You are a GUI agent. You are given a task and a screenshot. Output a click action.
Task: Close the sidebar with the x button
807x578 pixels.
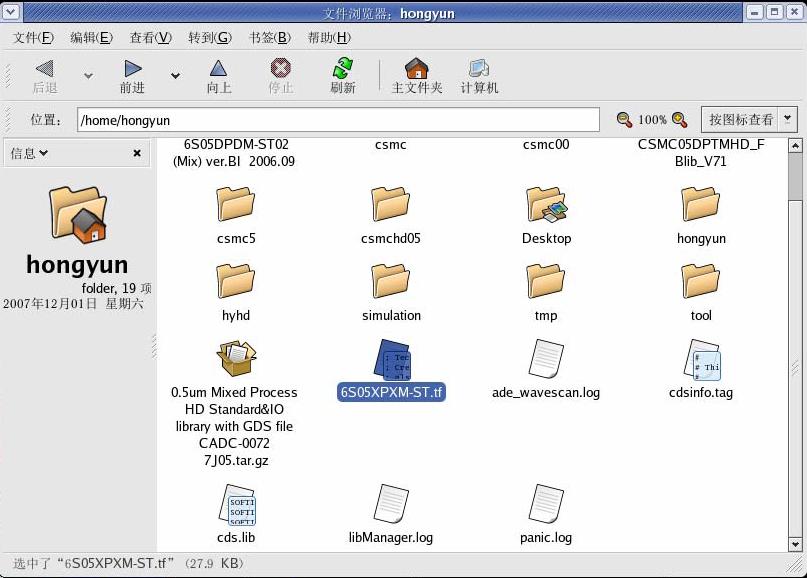point(137,153)
